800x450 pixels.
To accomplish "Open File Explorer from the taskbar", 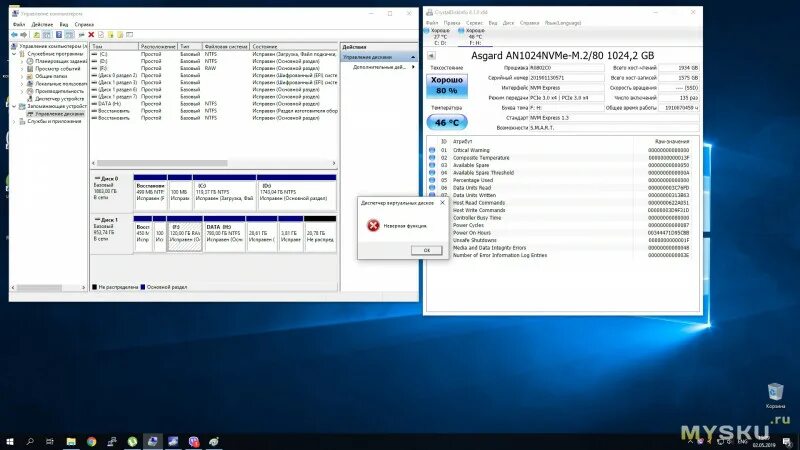I will coord(71,442).
